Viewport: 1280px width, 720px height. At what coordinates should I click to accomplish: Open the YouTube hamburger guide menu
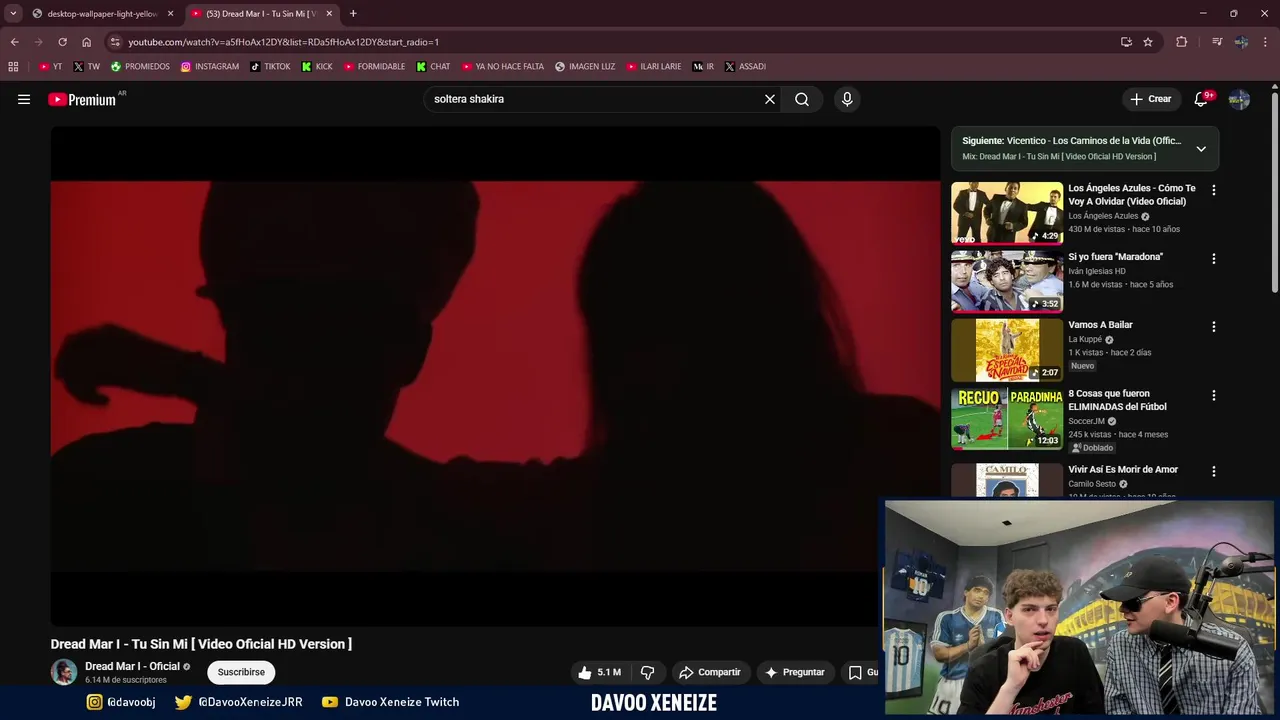pos(24,99)
